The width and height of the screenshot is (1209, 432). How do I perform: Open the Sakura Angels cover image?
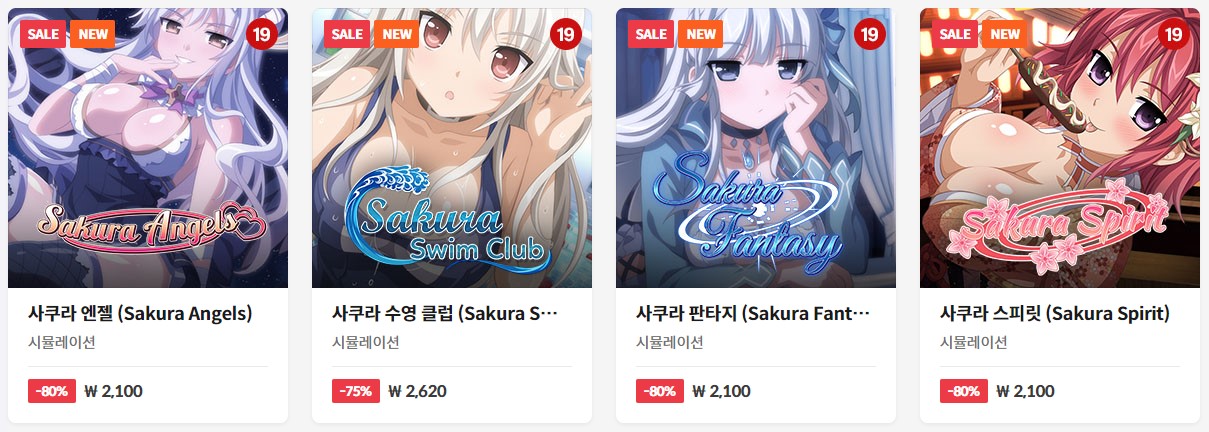tap(148, 148)
